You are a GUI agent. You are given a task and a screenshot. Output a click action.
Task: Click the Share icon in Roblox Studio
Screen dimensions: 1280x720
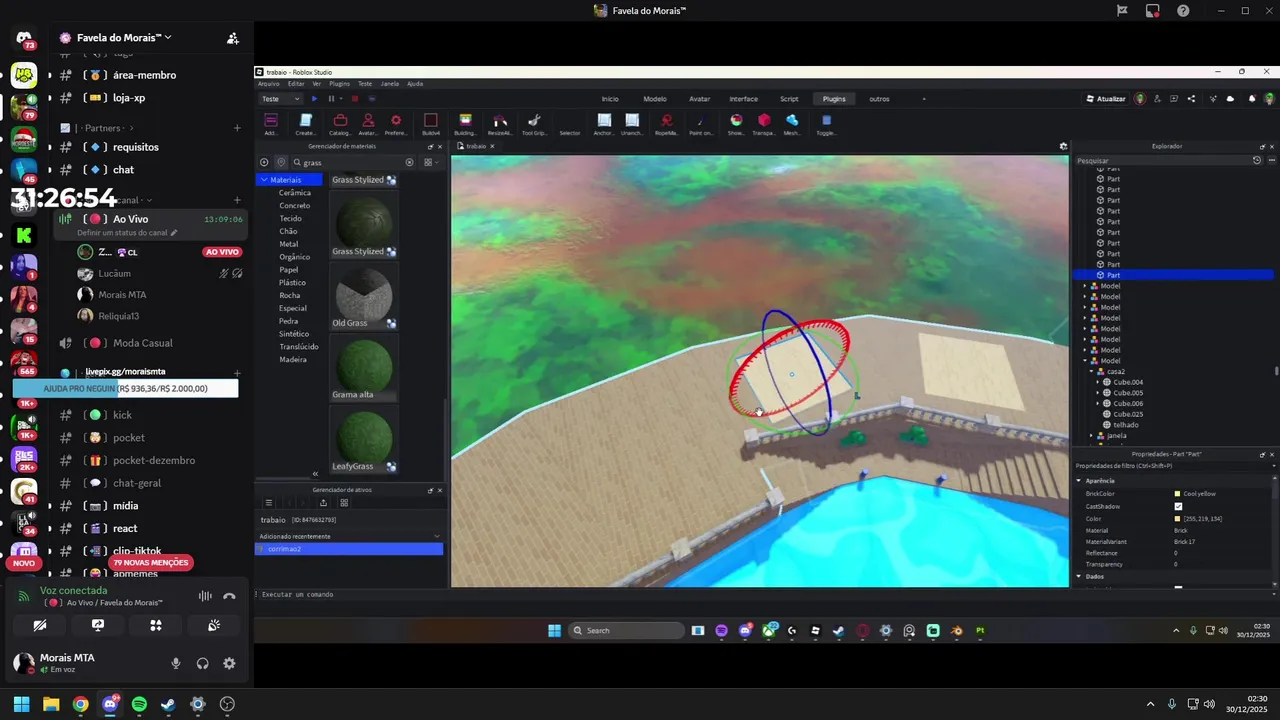[x=1191, y=99]
